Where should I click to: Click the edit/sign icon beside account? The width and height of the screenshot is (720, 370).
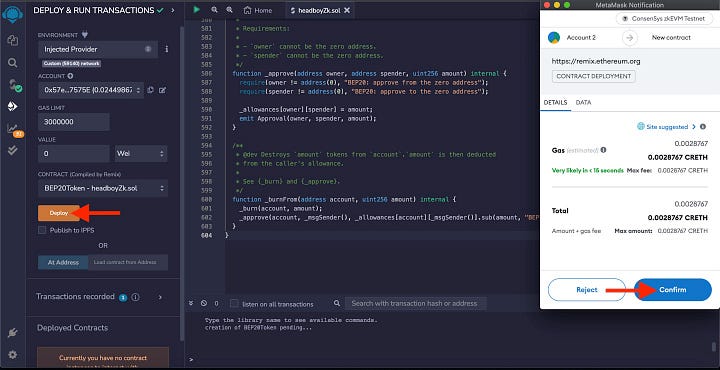point(162,90)
